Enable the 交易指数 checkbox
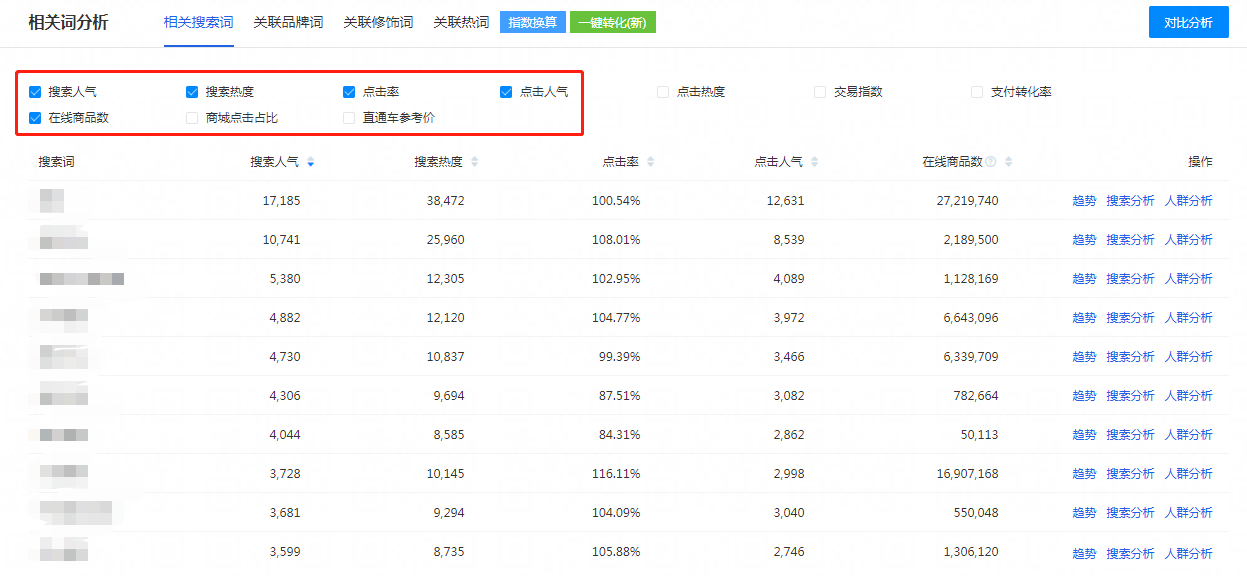The width and height of the screenshot is (1247, 576). click(x=820, y=92)
